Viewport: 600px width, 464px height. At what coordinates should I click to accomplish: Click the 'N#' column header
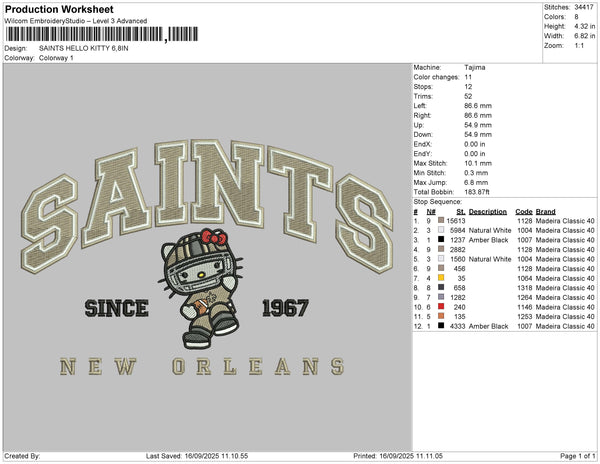pyautogui.click(x=431, y=212)
